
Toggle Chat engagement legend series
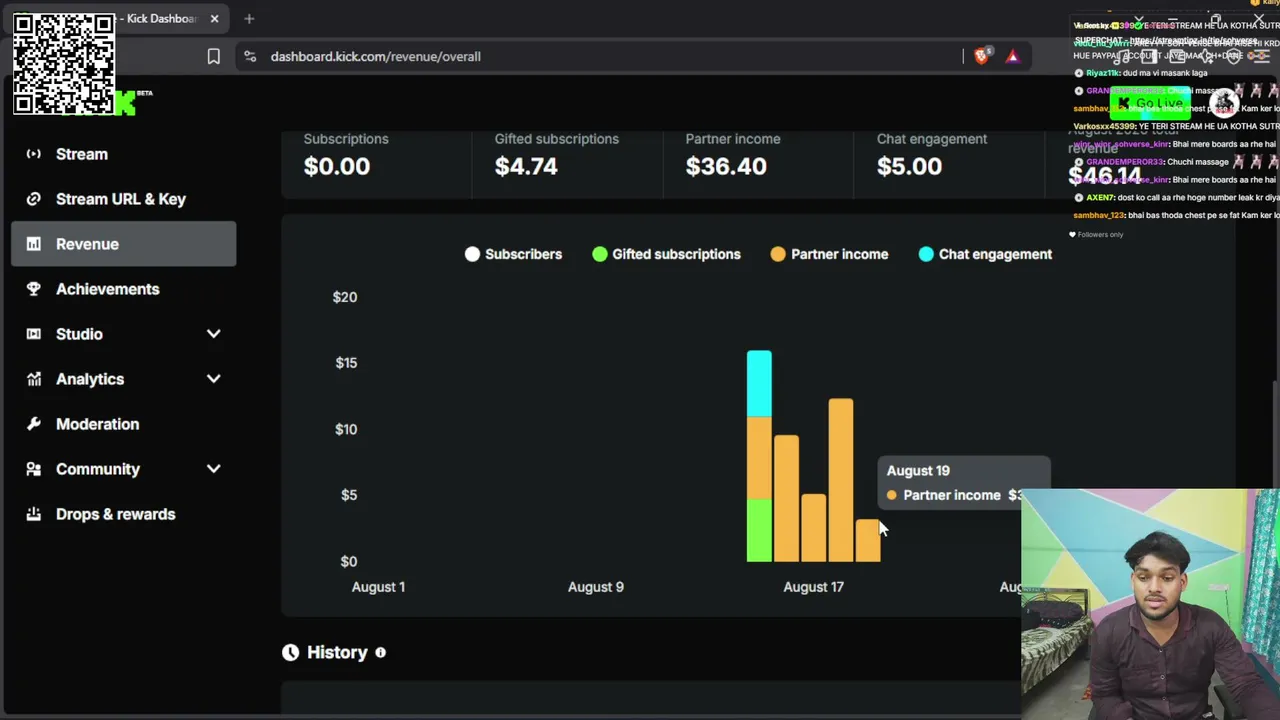tap(985, 254)
